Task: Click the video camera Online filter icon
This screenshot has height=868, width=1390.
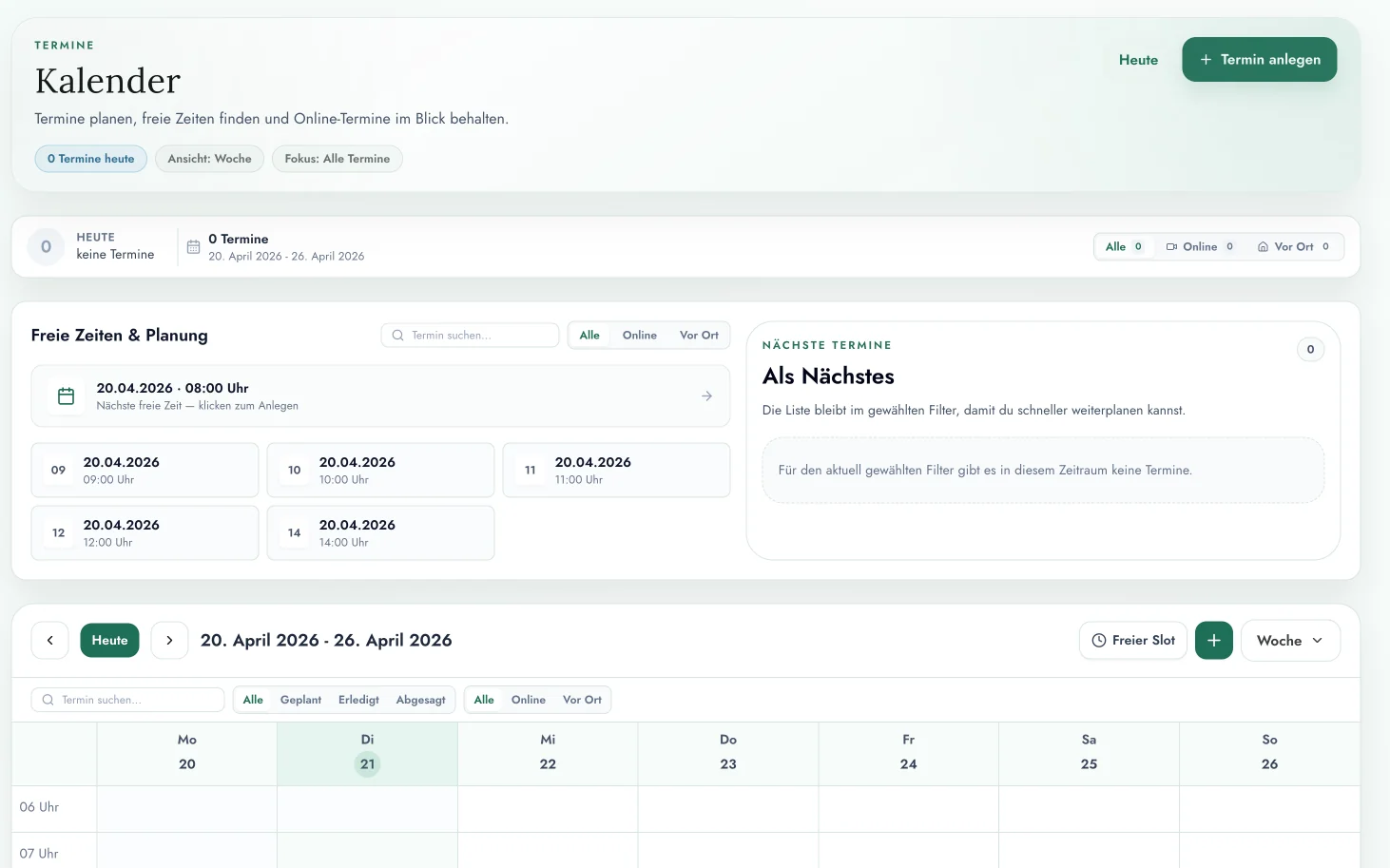Action: coord(1171,246)
